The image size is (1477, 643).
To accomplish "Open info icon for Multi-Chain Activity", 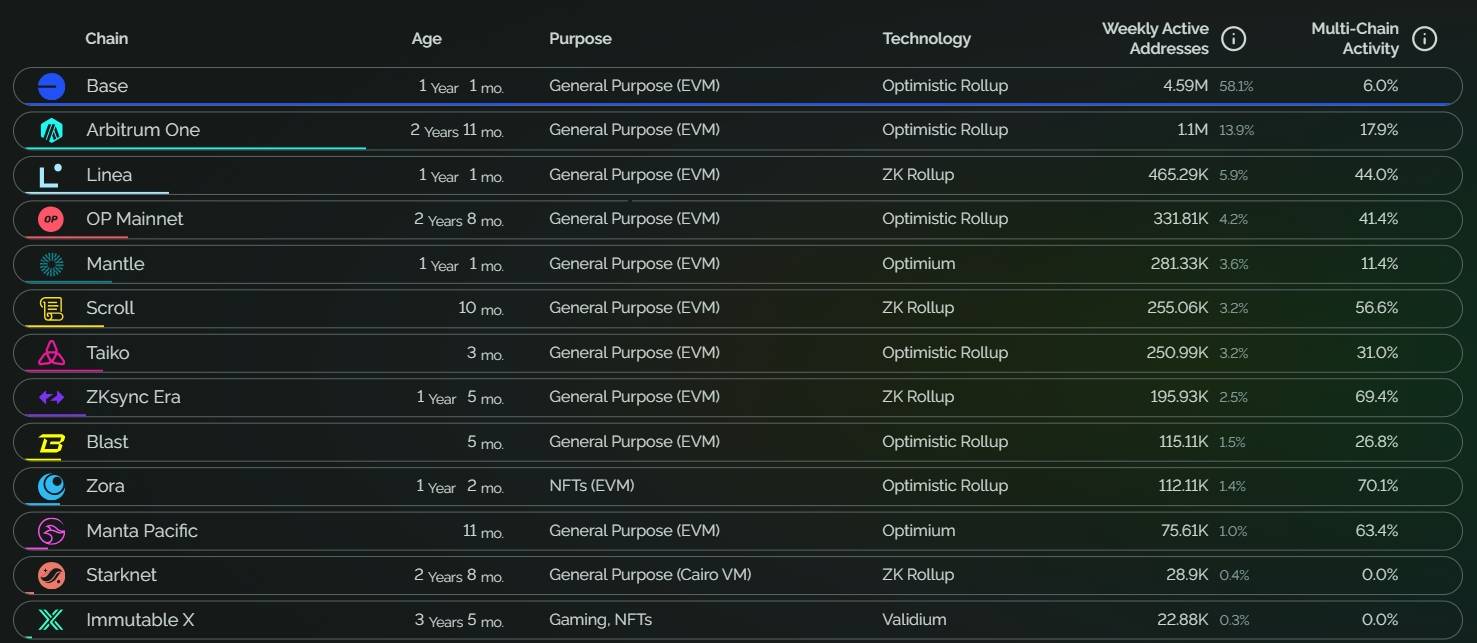I will (x=1424, y=39).
